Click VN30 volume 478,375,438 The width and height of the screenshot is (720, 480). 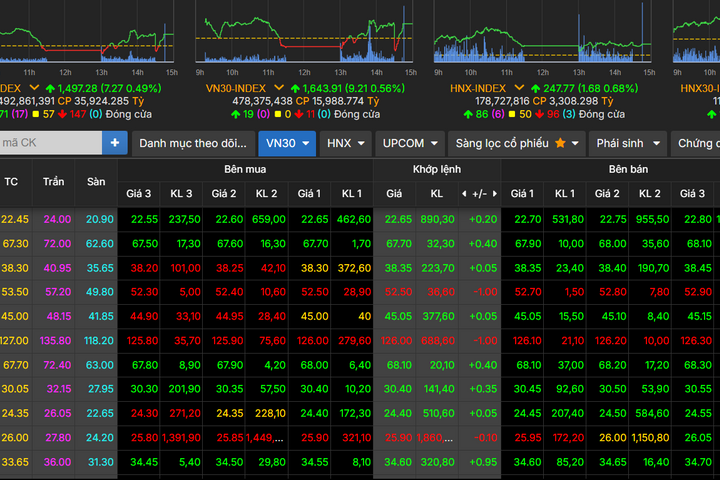pyautogui.click(x=262, y=101)
